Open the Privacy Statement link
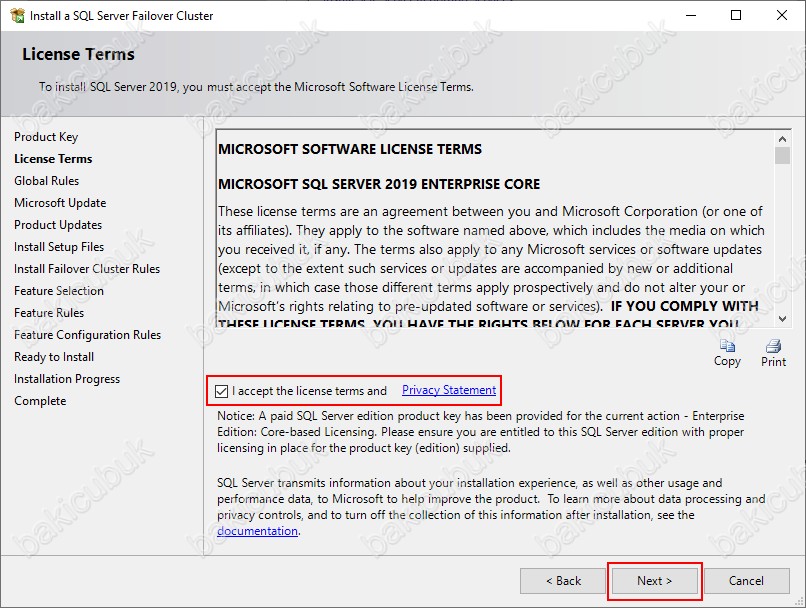The height and width of the screenshot is (608, 806). point(449,390)
